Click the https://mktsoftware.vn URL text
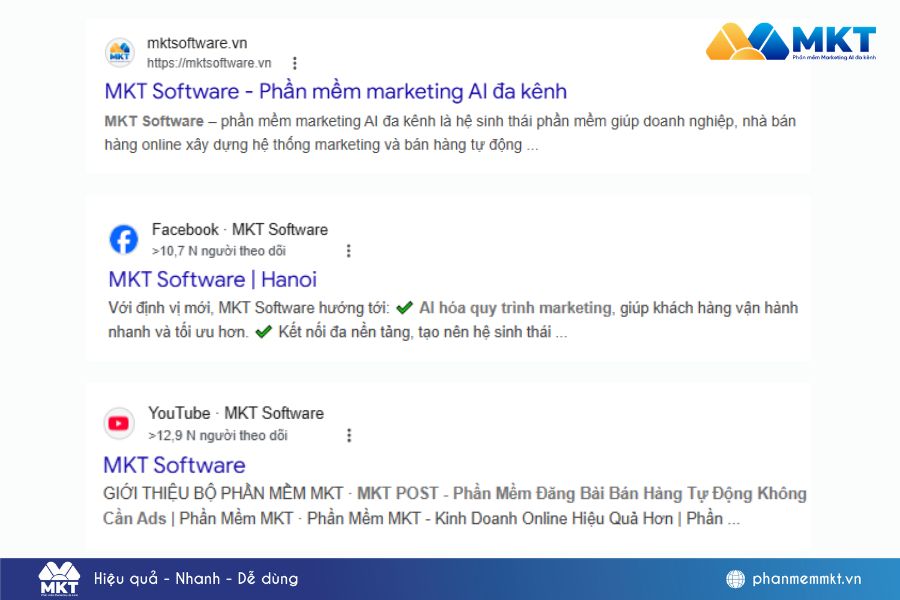 [209, 63]
